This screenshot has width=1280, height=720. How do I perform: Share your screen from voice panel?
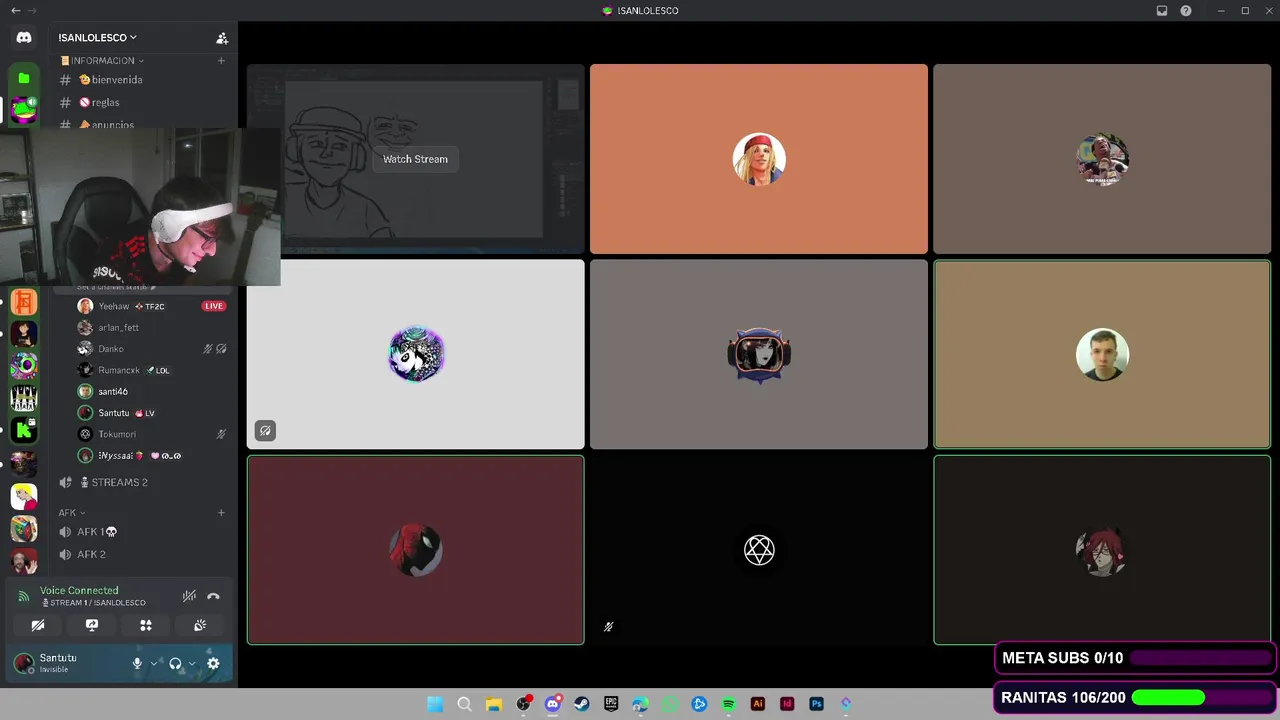point(92,625)
